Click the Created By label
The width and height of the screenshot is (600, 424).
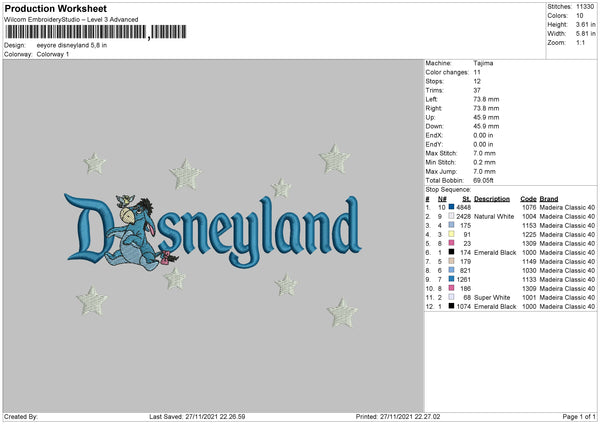click(21, 417)
